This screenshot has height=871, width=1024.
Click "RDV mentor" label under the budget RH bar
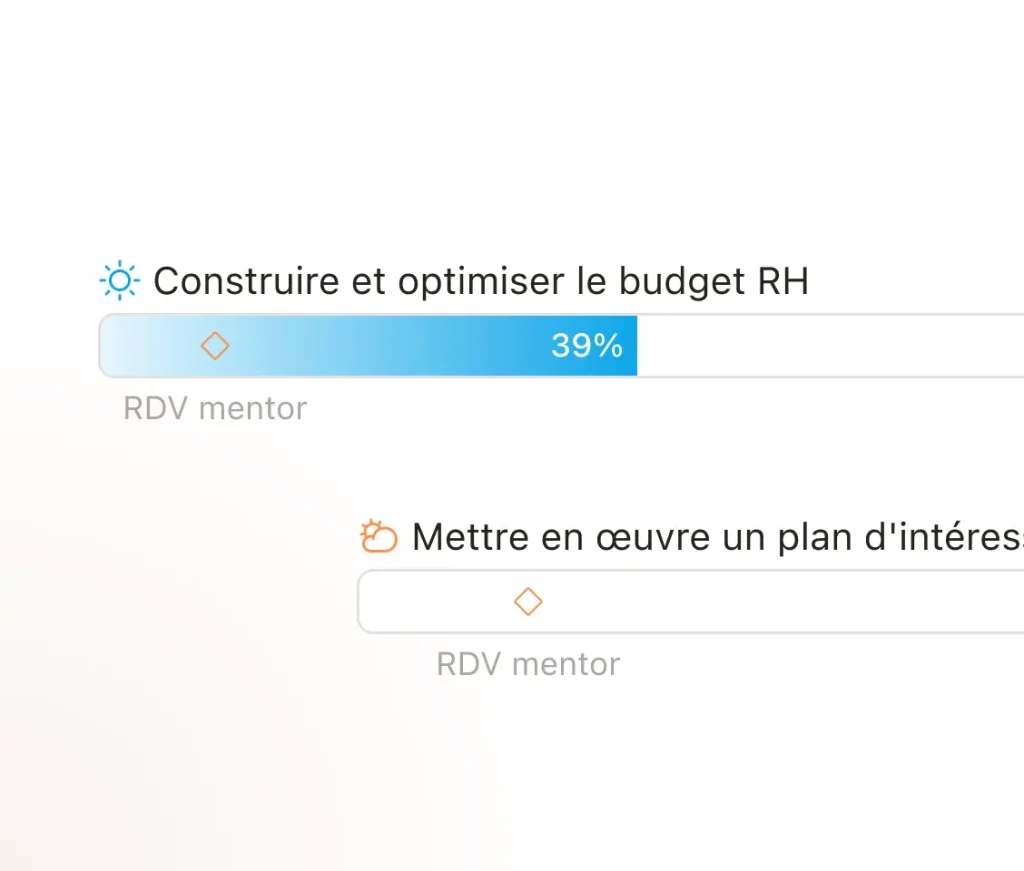[215, 409]
